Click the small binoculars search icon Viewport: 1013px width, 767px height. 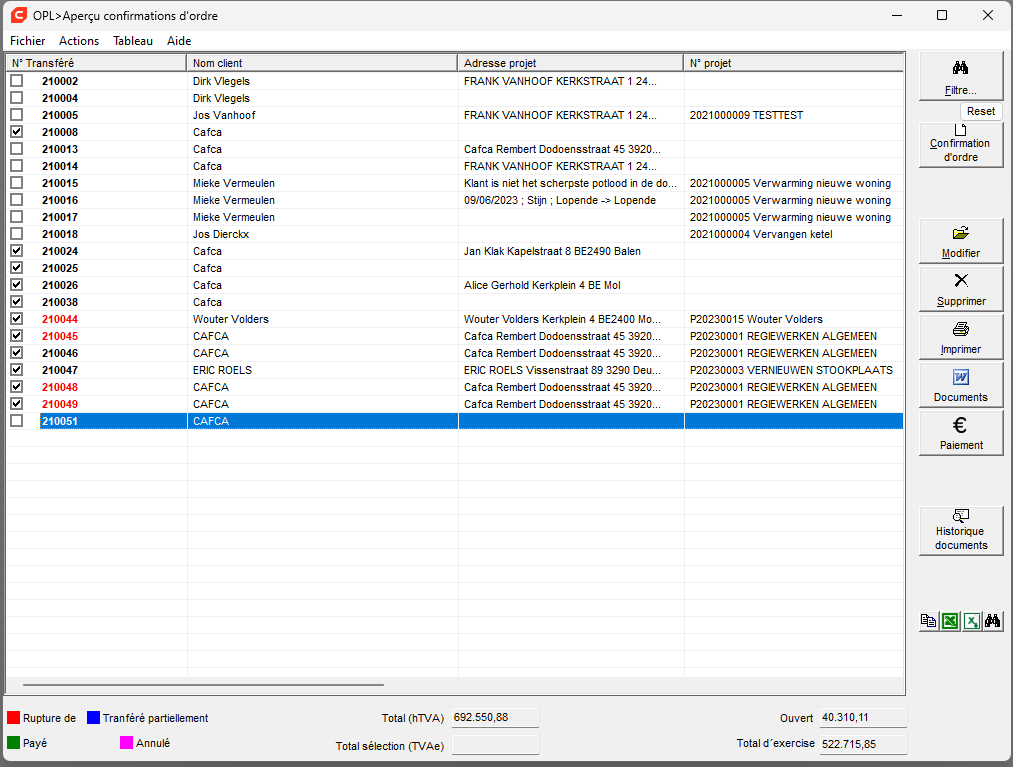(x=993, y=621)
